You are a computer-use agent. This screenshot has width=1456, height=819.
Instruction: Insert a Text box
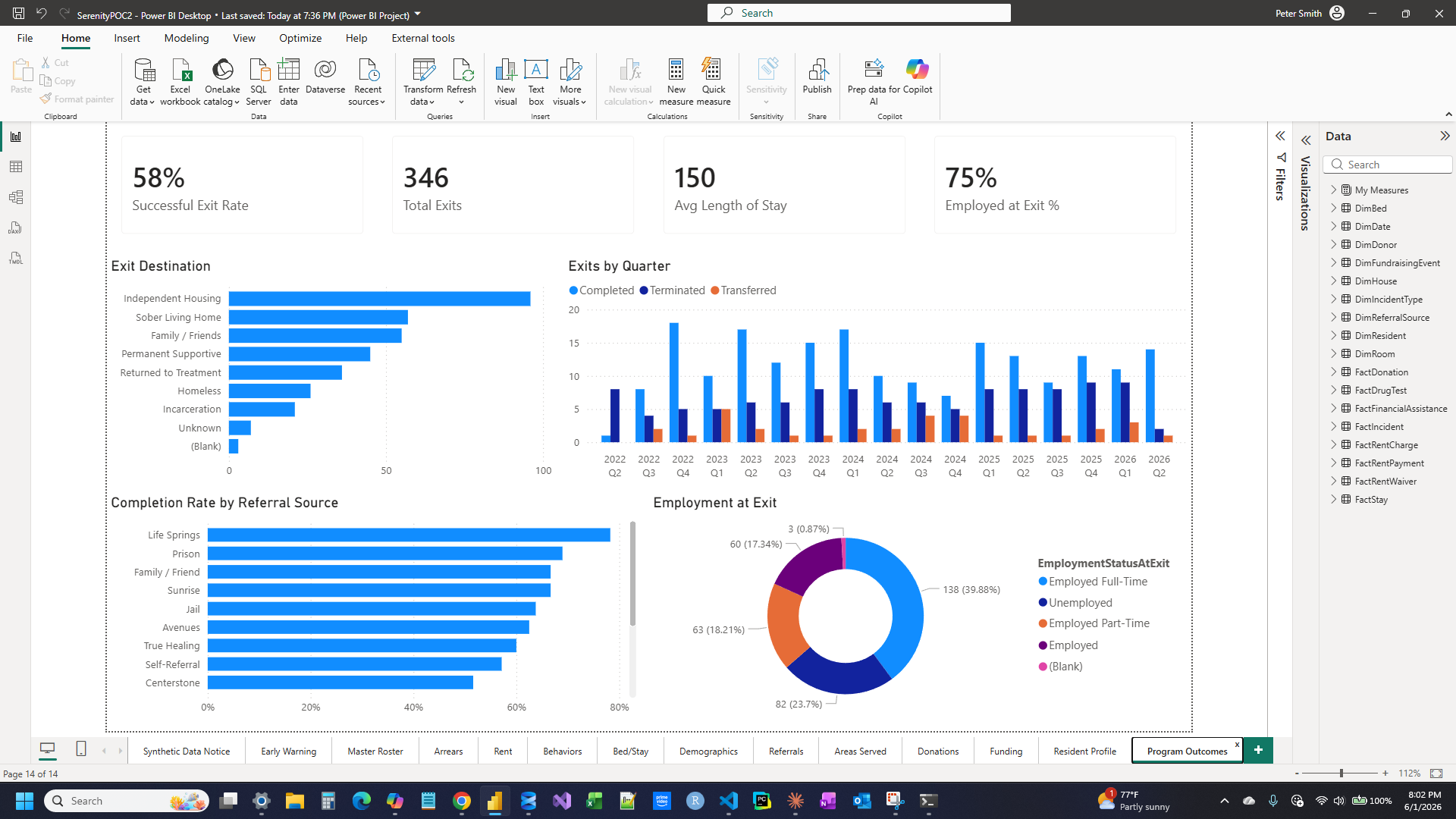pos(536,82)
